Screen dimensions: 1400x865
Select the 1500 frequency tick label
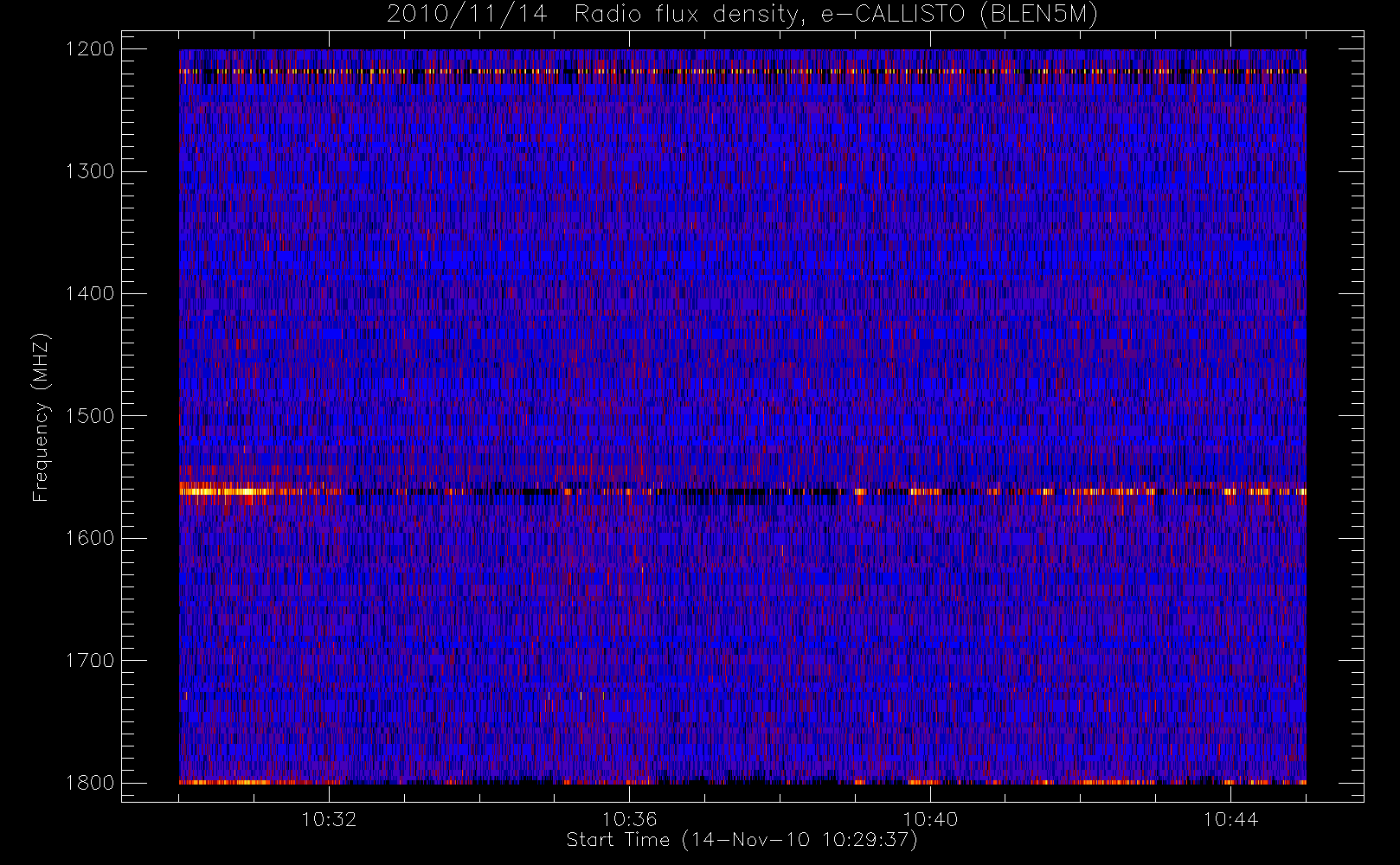pos(90,416)
